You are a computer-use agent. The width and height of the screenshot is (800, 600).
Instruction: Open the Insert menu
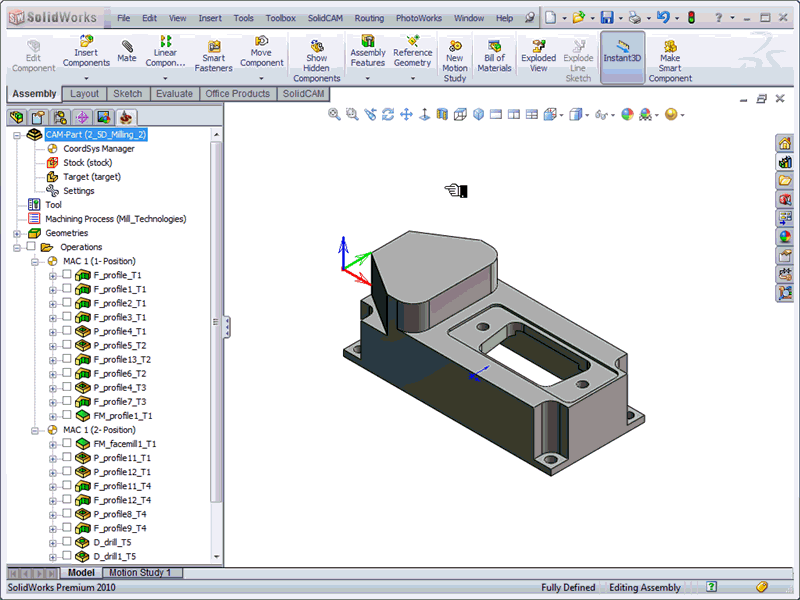coord(210,18)
